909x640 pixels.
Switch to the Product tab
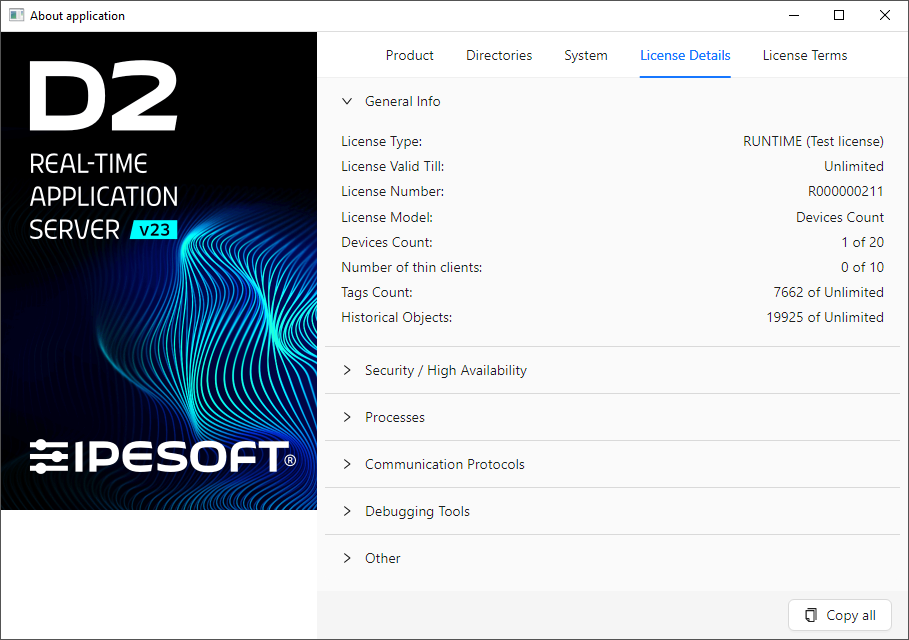409,56
